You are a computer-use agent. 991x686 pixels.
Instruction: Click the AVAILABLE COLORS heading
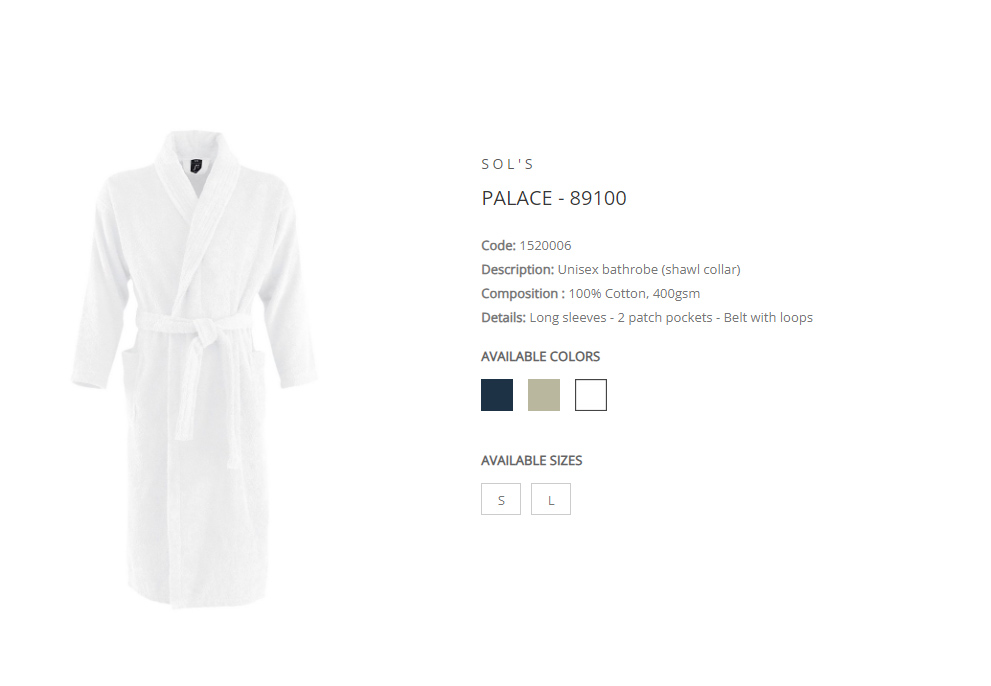(x=540, y=357)
